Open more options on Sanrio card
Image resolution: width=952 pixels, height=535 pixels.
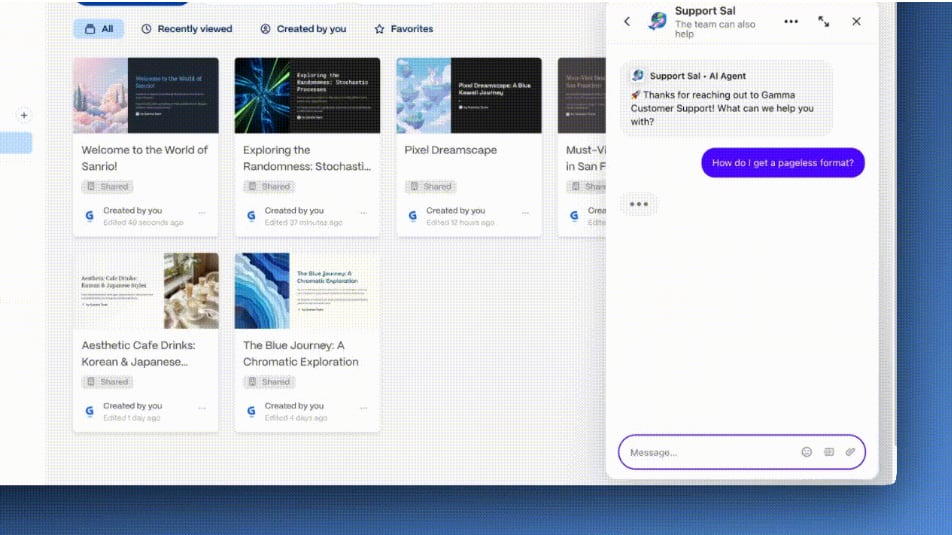202,213
